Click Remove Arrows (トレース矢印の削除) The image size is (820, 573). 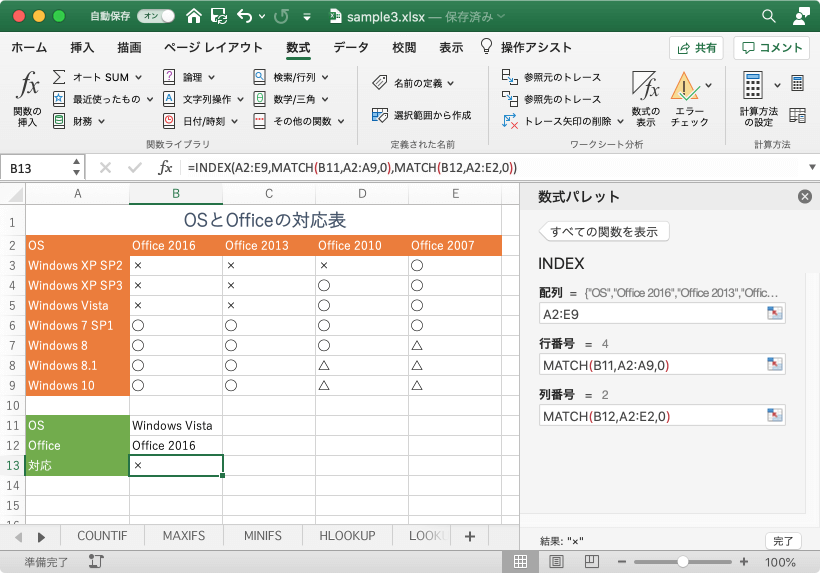(x=556, y=121)
